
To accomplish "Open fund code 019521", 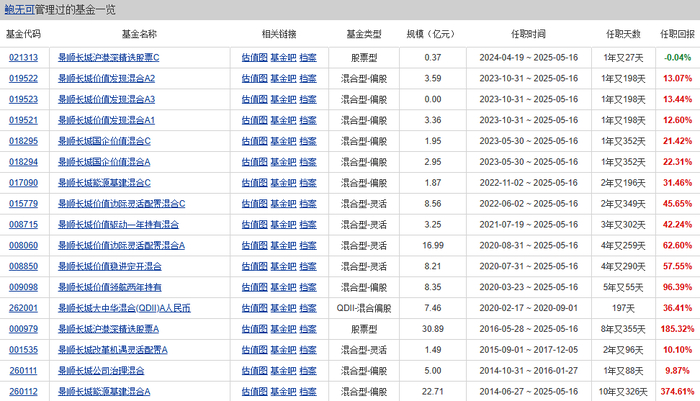I will (x=24, y=120).
